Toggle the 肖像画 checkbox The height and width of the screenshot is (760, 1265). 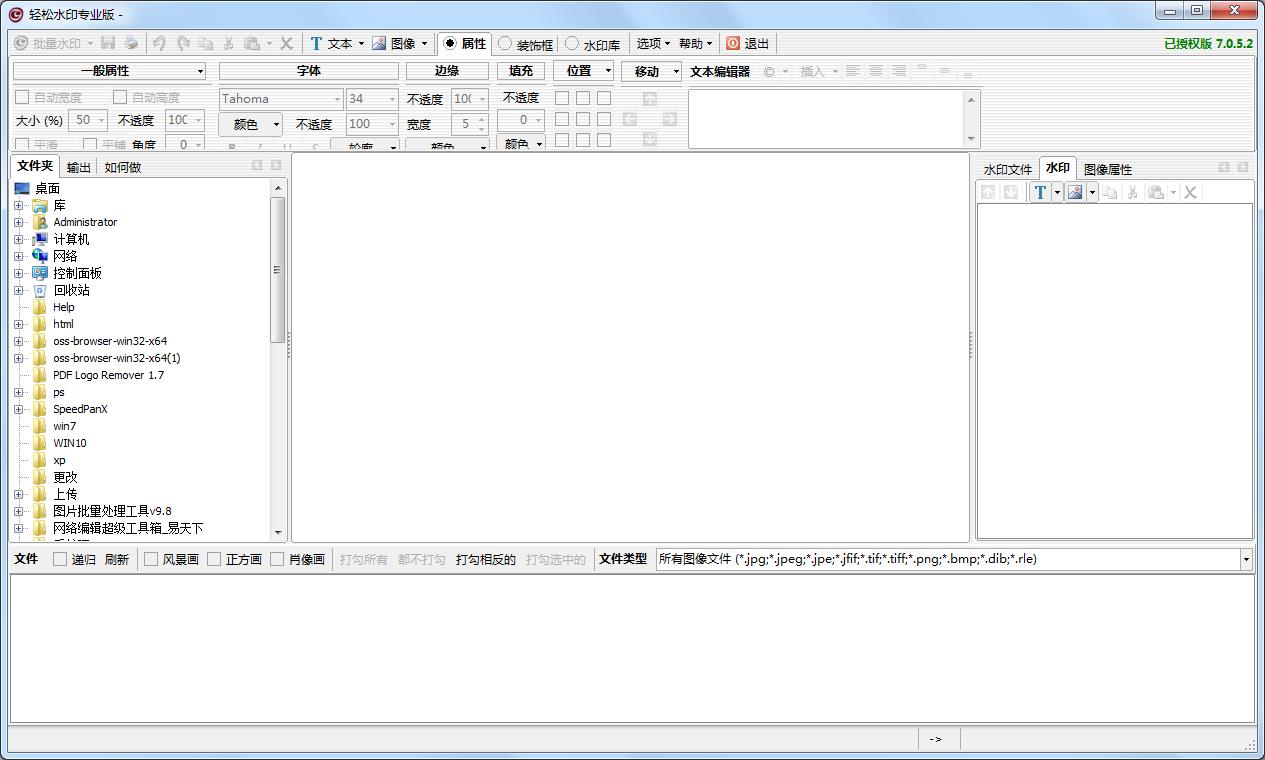tap(277, 559)
